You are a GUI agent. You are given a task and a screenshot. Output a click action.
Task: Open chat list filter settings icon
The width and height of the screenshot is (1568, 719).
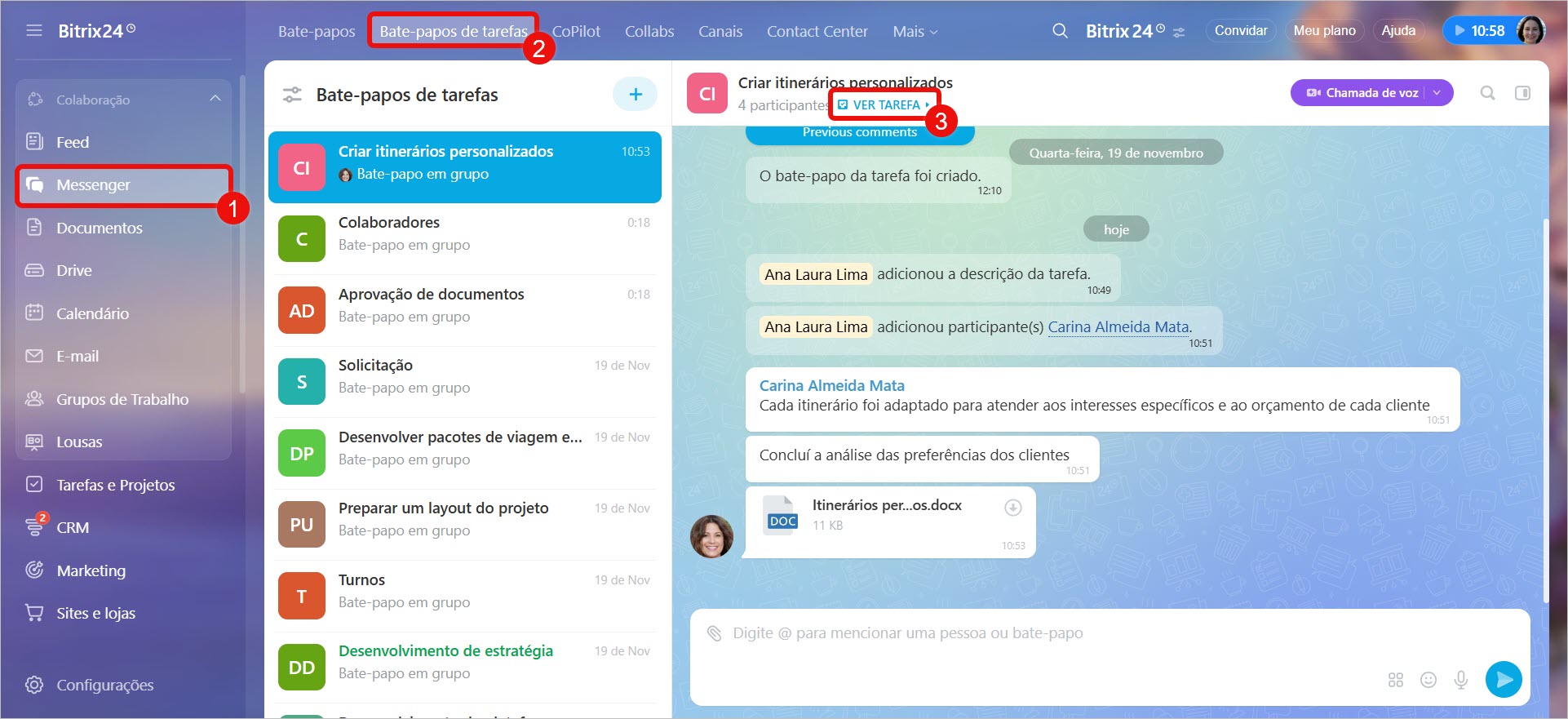(x=292, y=95)
